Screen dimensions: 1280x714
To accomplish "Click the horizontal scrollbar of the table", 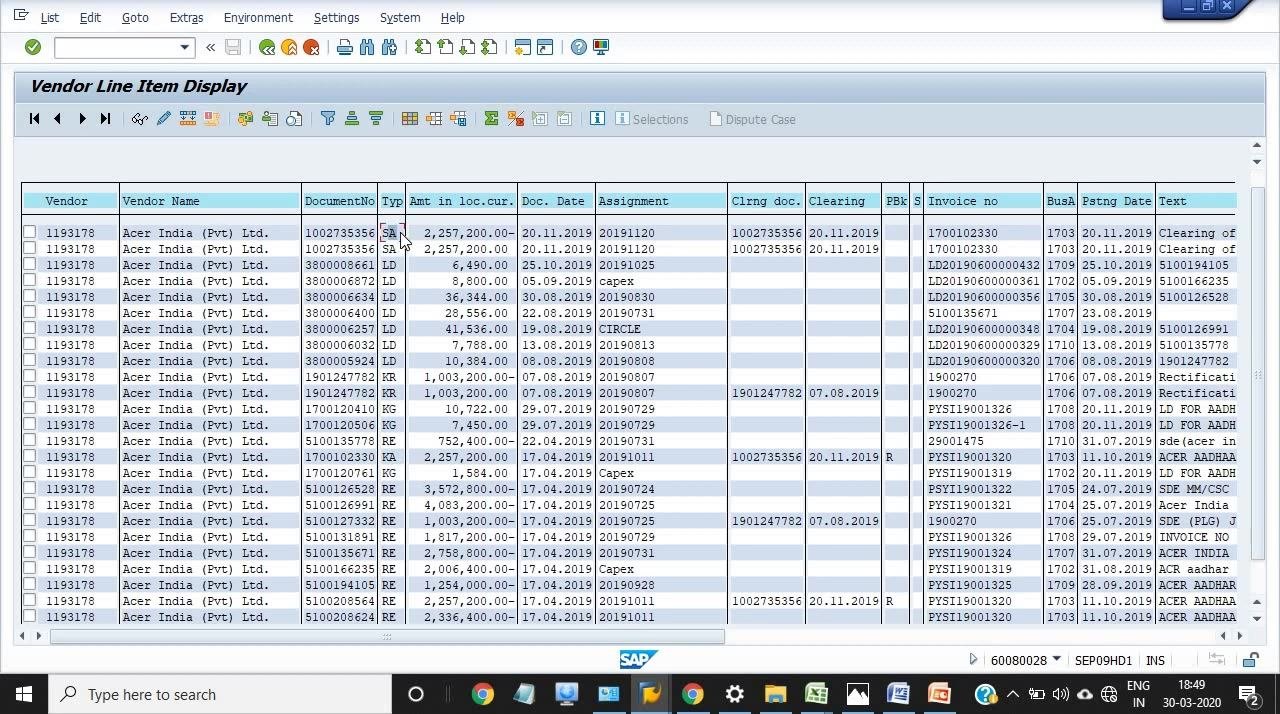I will click(x=386, y=636).
